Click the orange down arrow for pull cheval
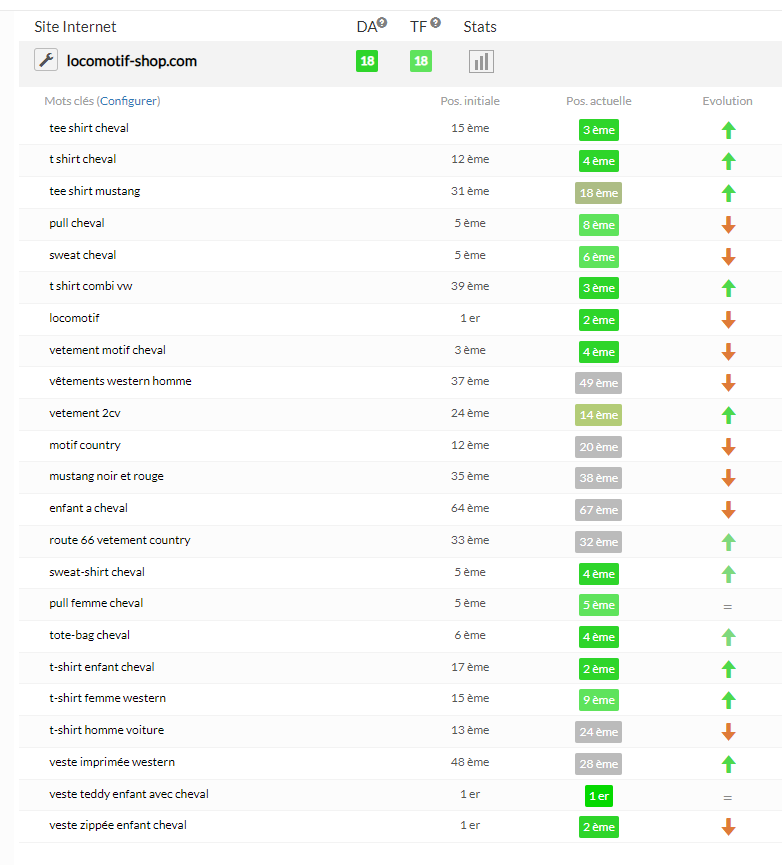The image size is (782, 865). [728, 225]
